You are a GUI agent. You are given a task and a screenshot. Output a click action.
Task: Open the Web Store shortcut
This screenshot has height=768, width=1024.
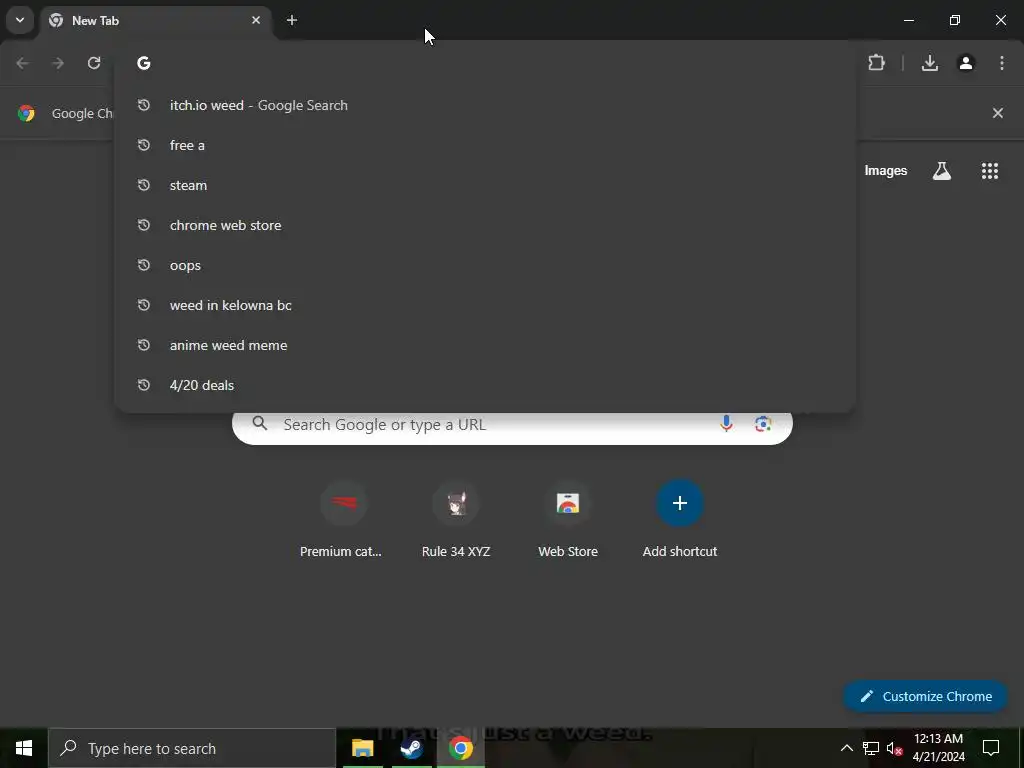click(568, 520)
